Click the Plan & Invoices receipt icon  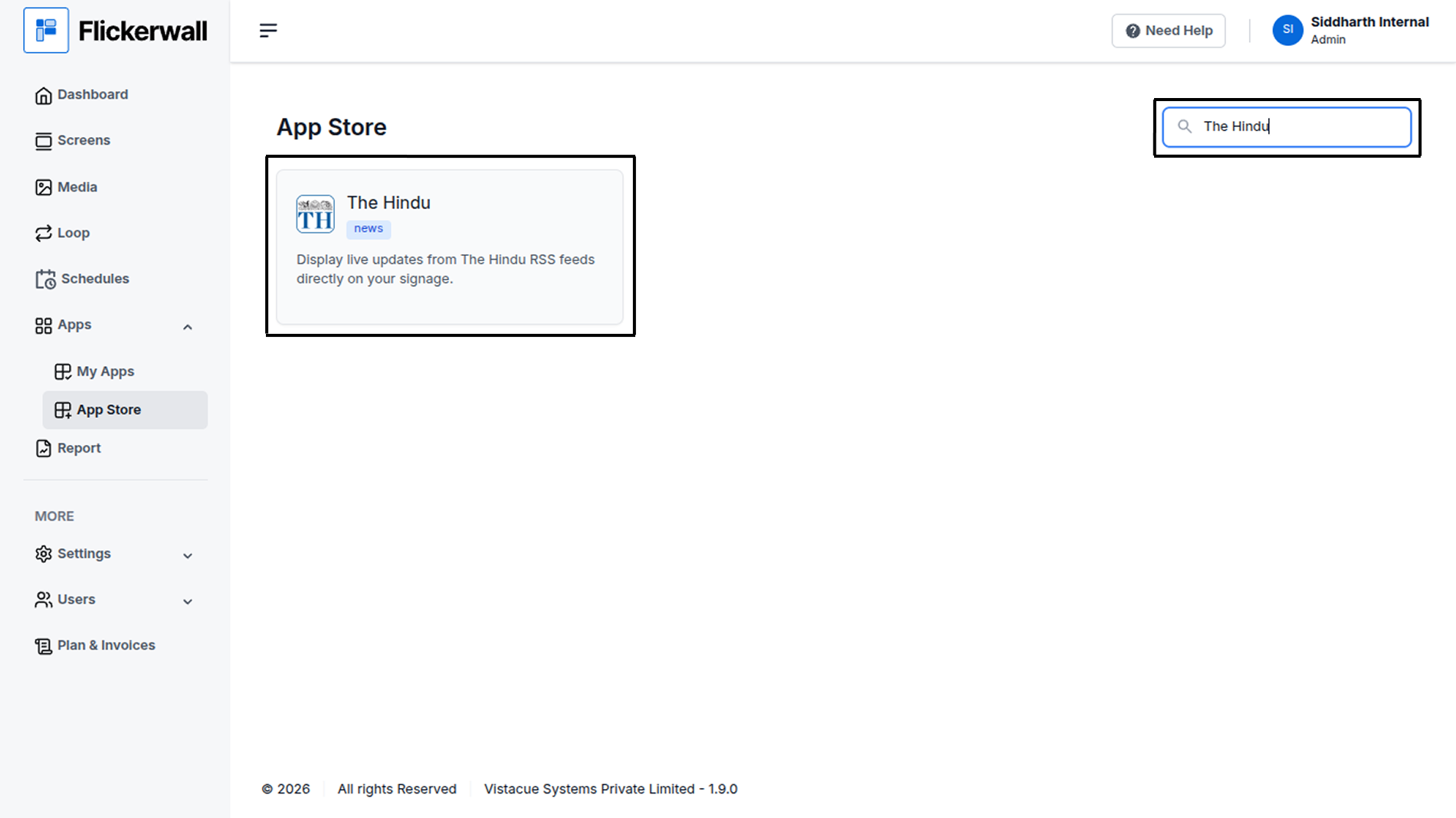(x=44, y=646)
